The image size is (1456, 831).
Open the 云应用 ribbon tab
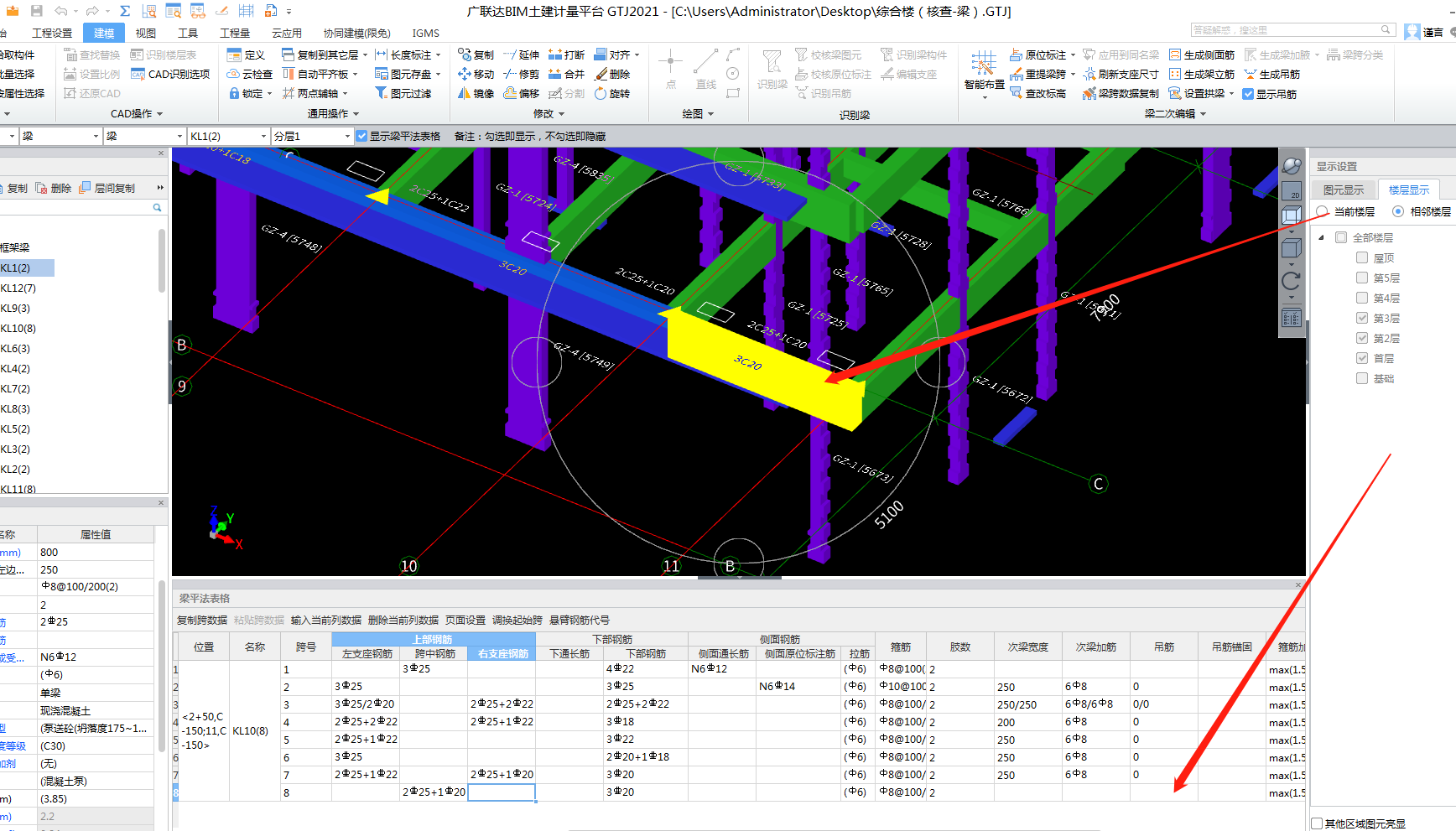tap(287, 33)
